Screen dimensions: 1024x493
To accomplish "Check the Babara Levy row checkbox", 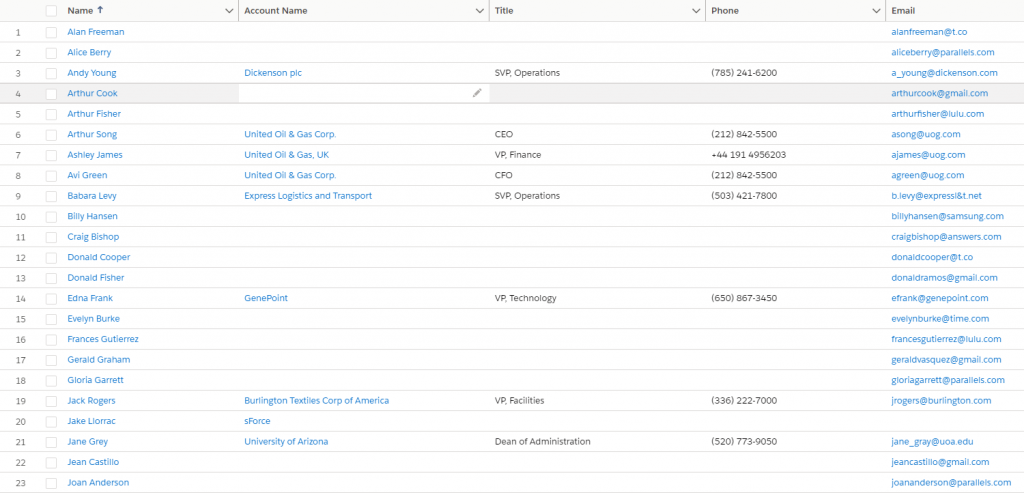I will coord(51,196).
